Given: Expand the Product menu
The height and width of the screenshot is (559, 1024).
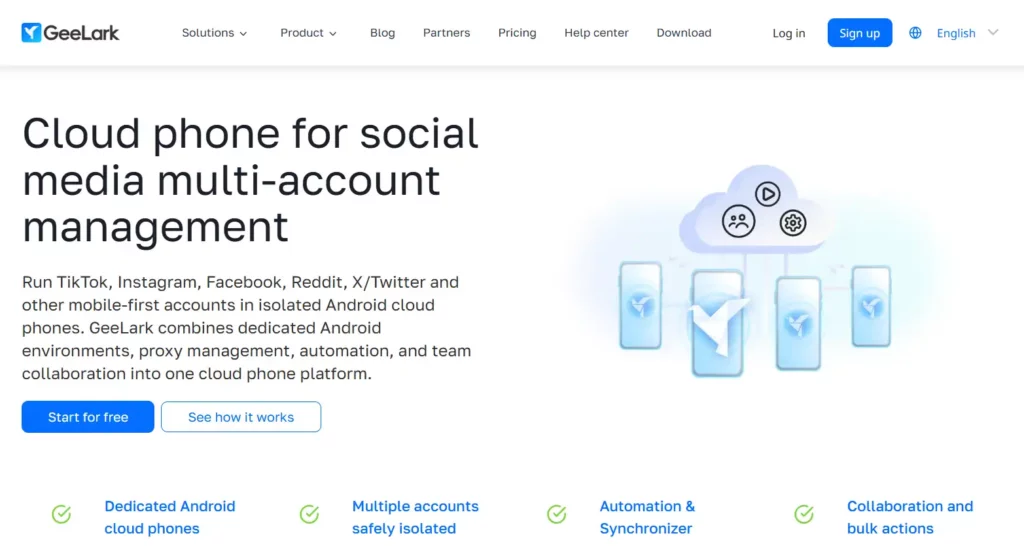Looking at the screenshot, I should pyautogui.click(x=308, y=33).
